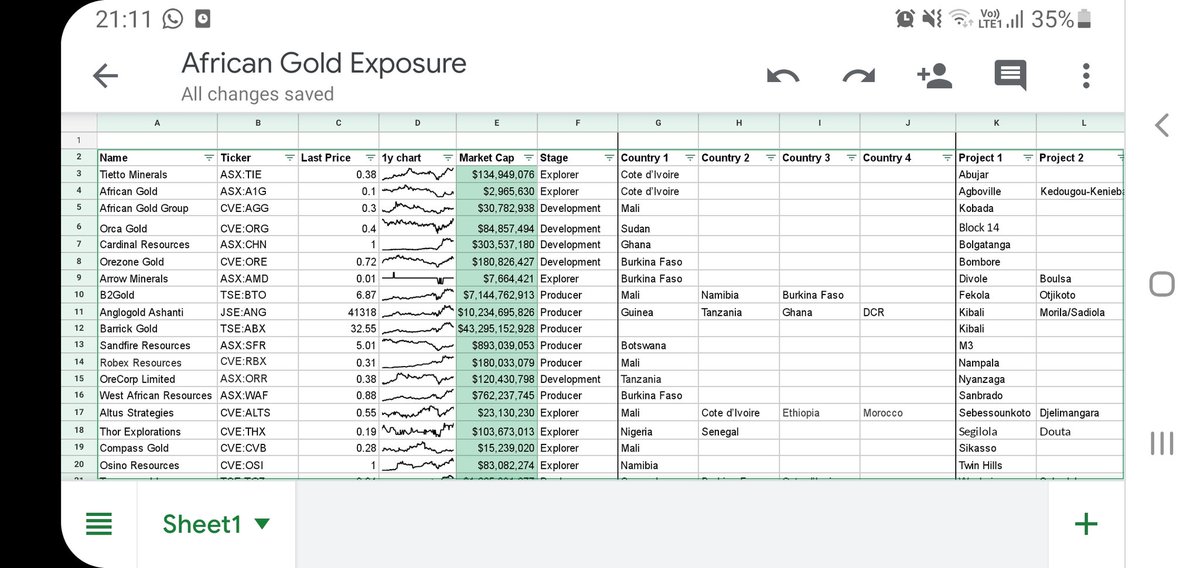Viewport: 1200px width, 568px height.
Task: Open the Project 1 filter dropdown
Action: click(1027, 158)
